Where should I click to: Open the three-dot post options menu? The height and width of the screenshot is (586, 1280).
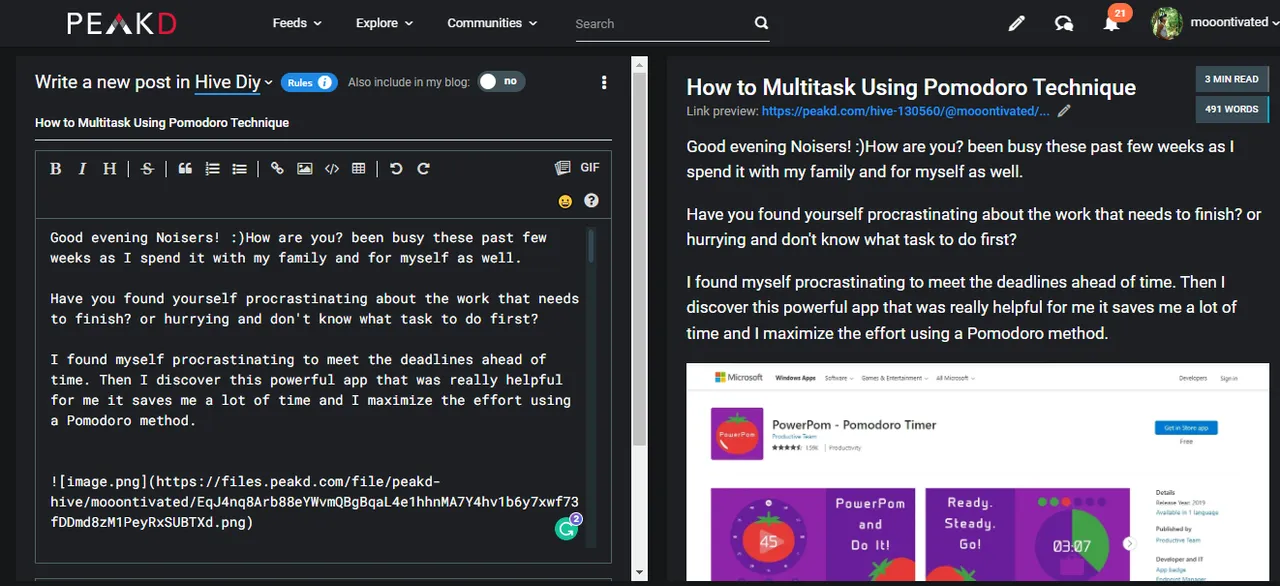click(604, 83)
